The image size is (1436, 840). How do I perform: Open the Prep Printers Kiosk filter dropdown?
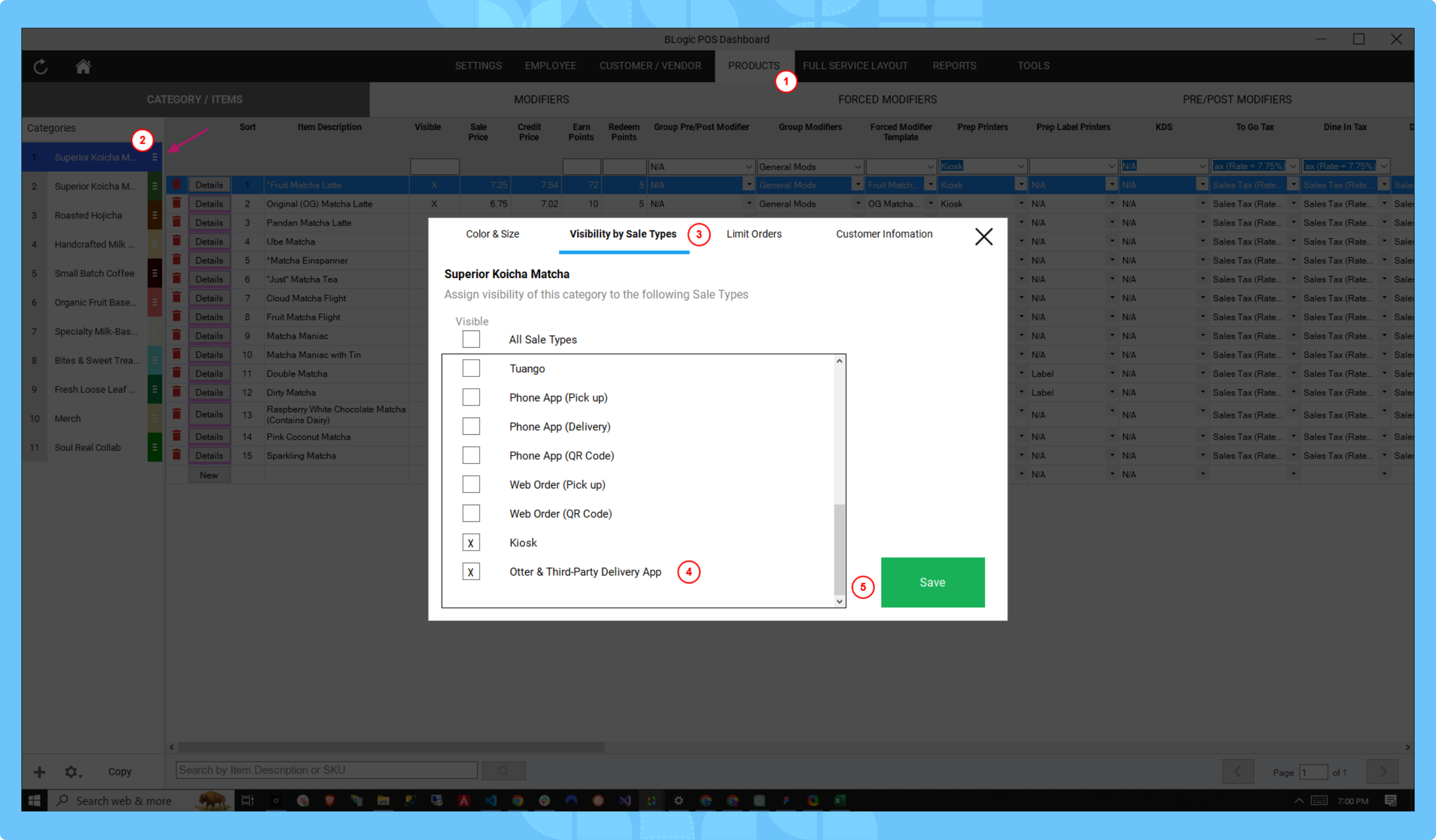tap(1020, 167)
